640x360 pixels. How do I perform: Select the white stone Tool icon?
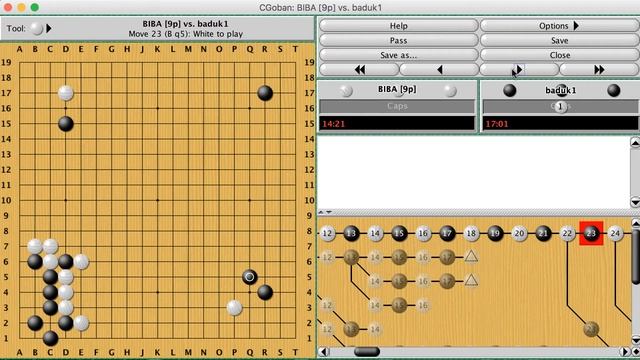[37, 28]
